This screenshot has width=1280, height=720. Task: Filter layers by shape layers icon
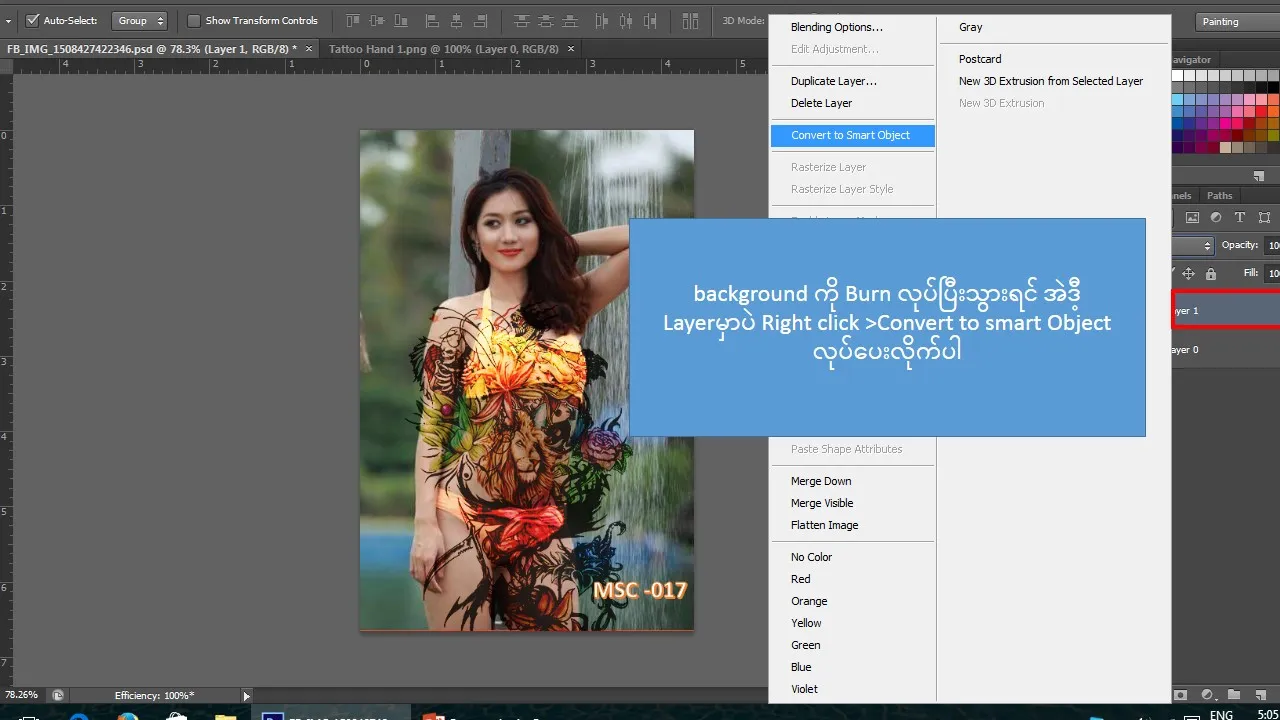tap(1265, 217)
